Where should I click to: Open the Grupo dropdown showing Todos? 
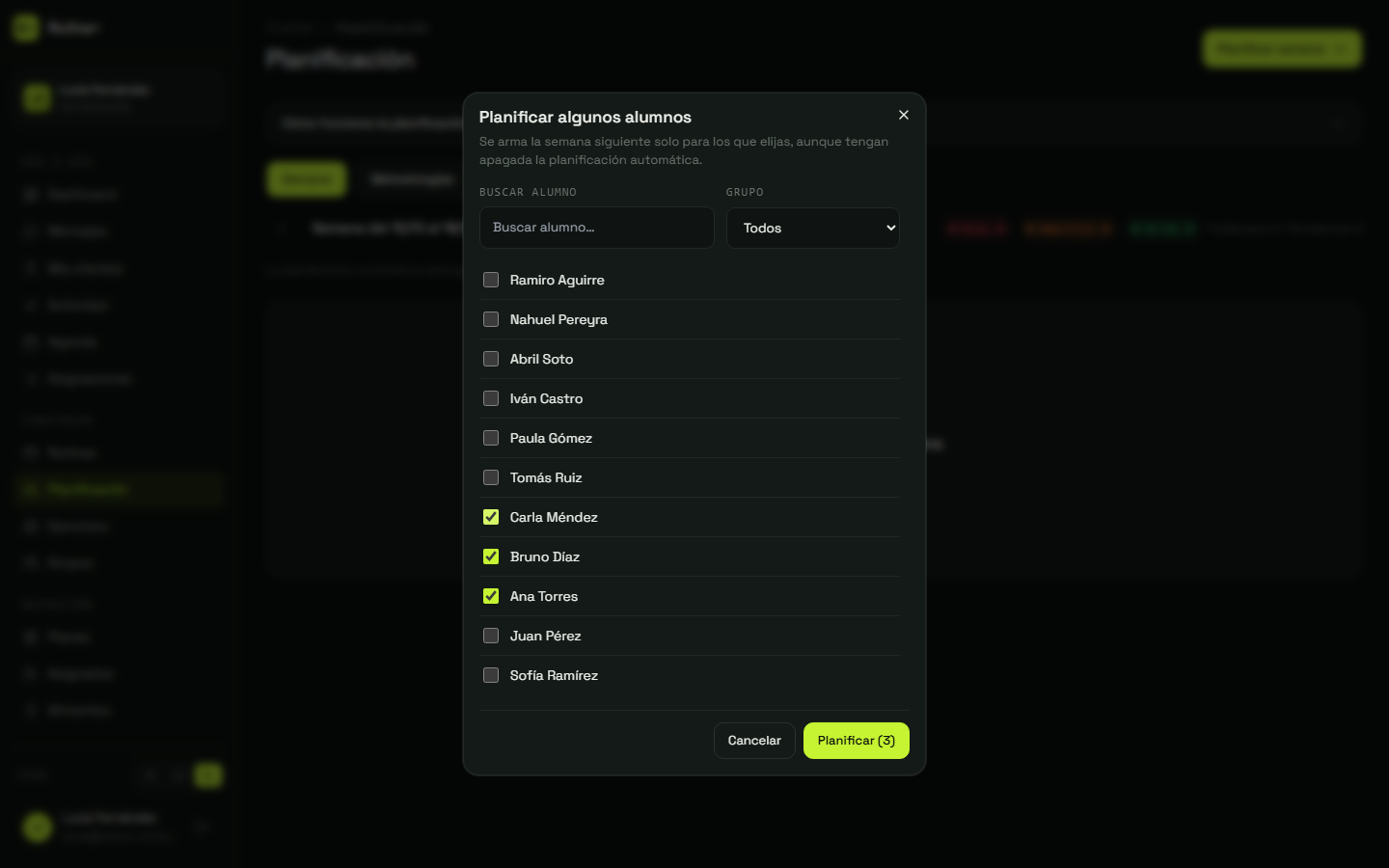[813, 228]
